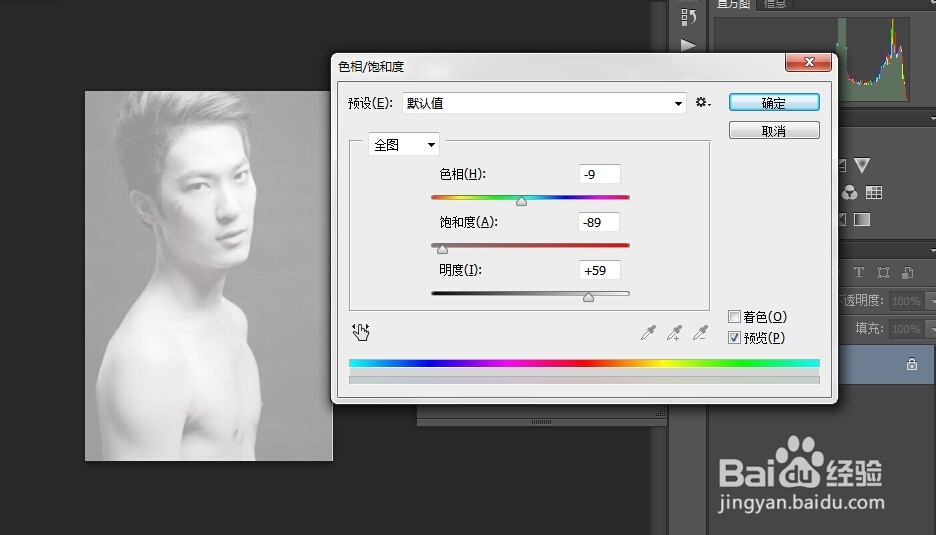Click the 饱和度 saturation slider handle
The width and height of the screenshot is (936, 535).
coord(442,250)
